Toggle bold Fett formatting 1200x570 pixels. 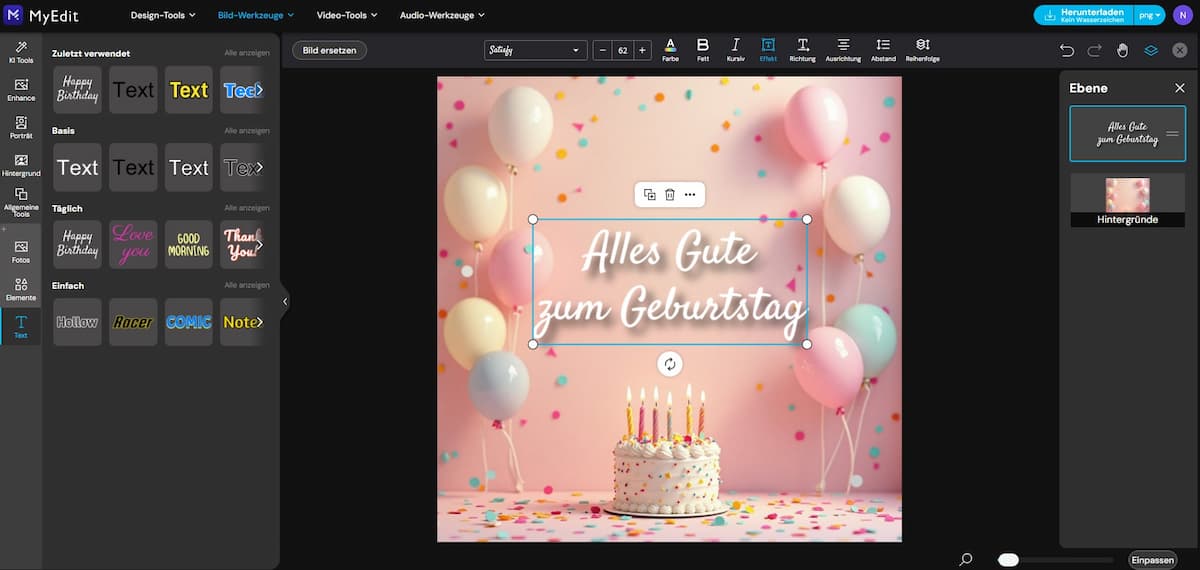[x=703, y=49]
